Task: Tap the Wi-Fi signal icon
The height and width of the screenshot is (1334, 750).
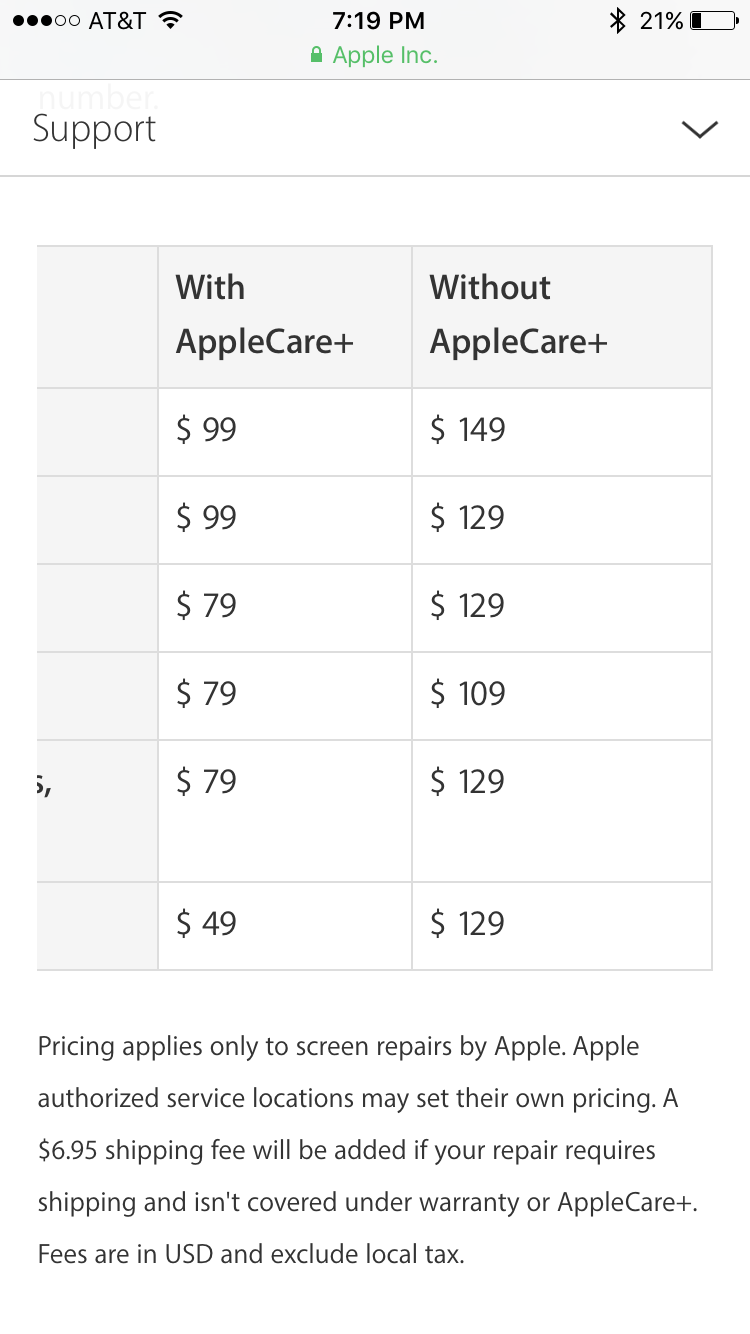Action: pos(171,20)
